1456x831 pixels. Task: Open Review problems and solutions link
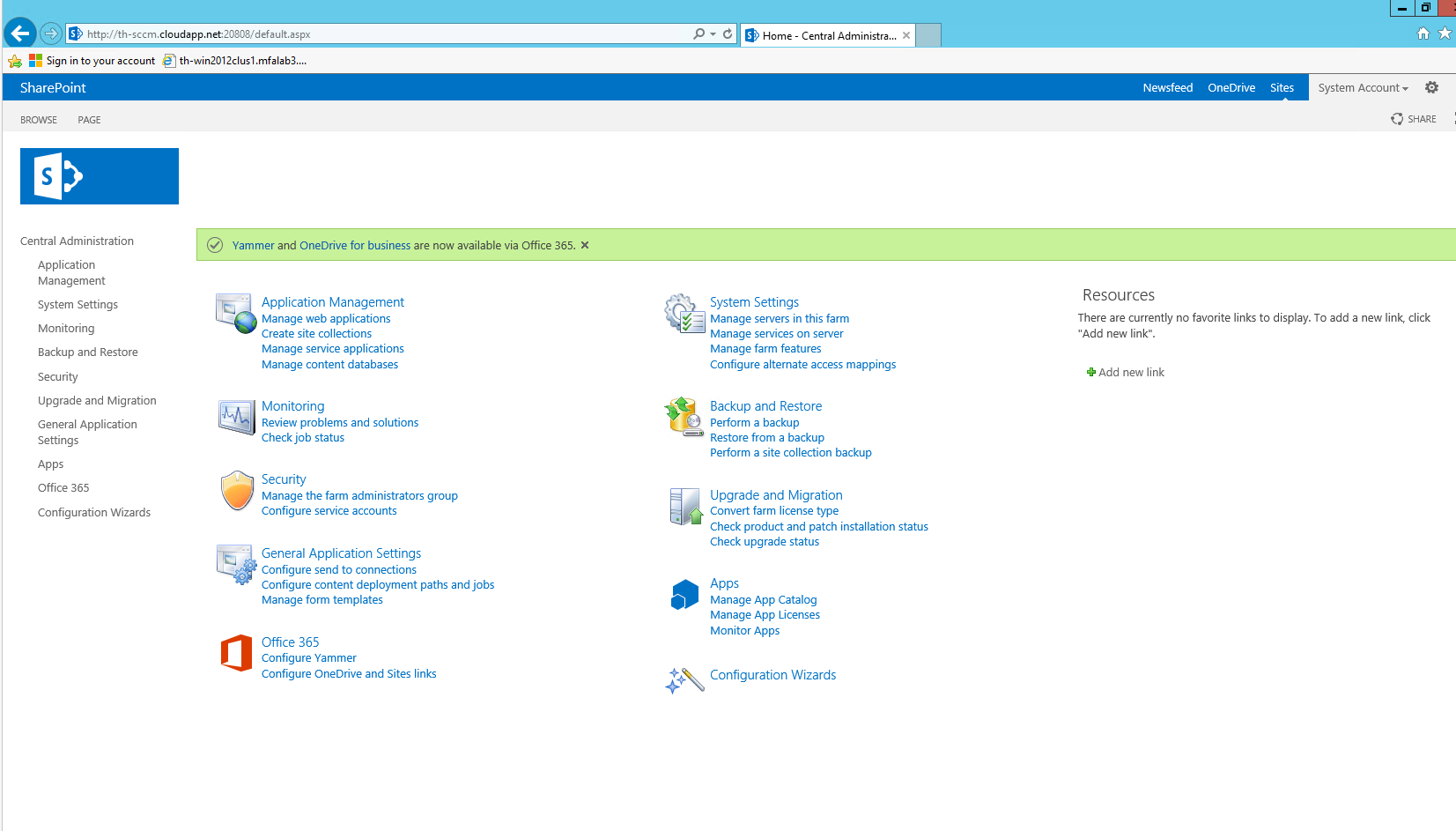point(340,422)
